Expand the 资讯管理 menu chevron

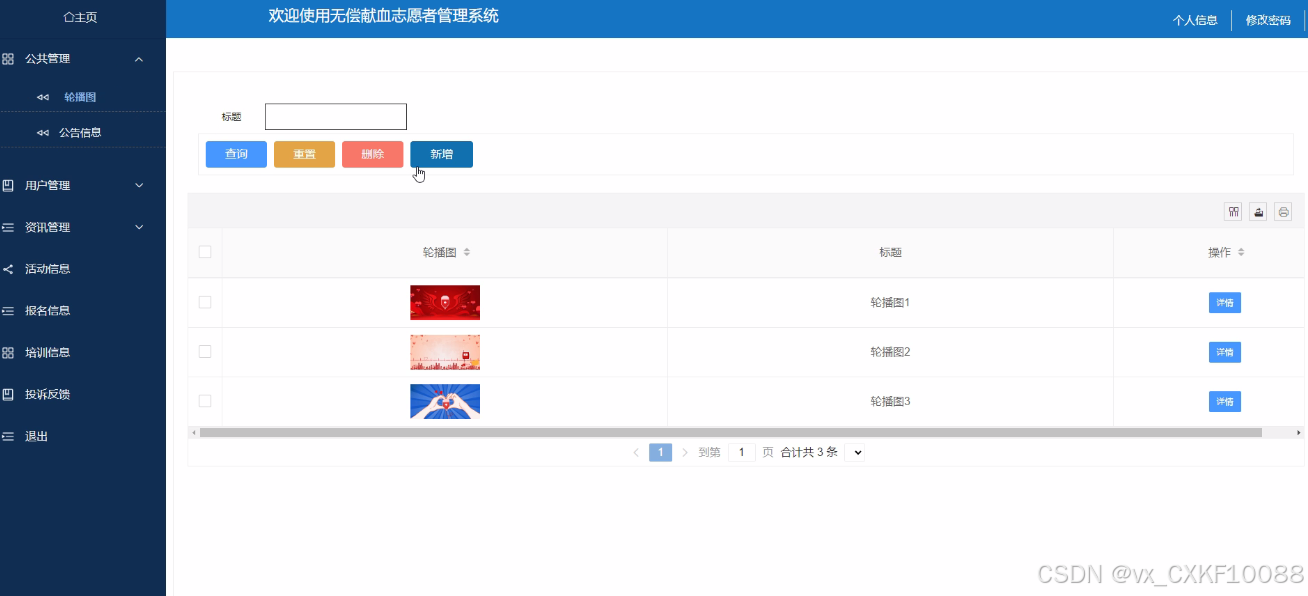pyautogui.click(x=139, y=227)
